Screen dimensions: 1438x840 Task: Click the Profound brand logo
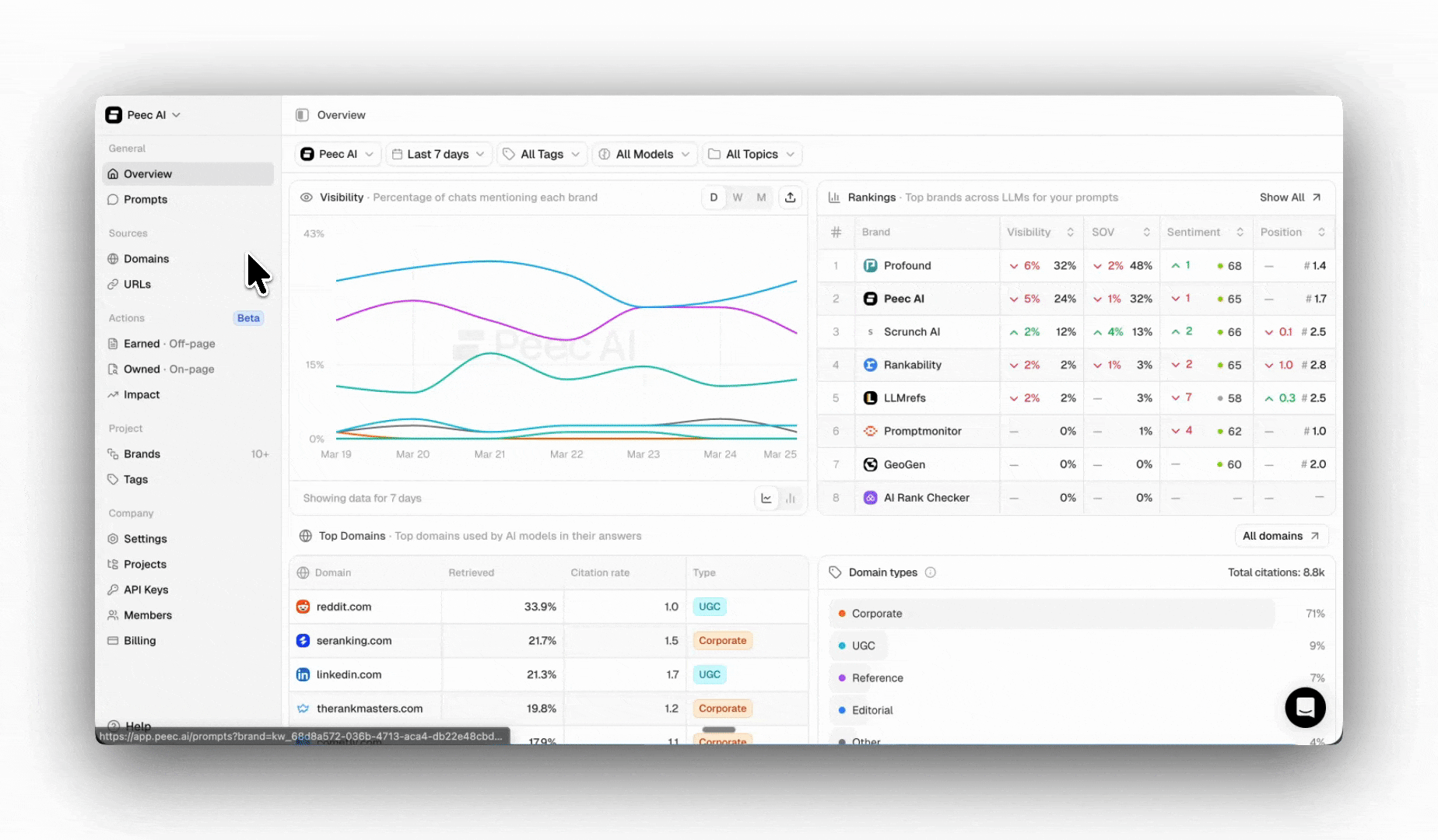[x=871, y=266]
